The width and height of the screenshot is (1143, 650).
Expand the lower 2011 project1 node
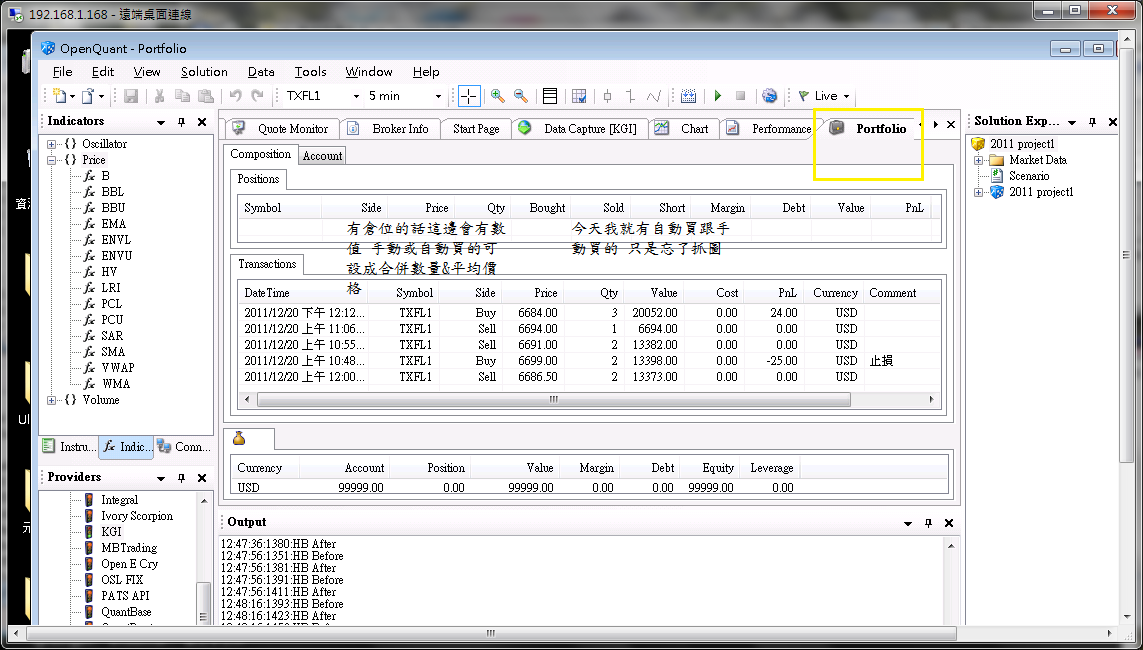click(x=978, y=192)
